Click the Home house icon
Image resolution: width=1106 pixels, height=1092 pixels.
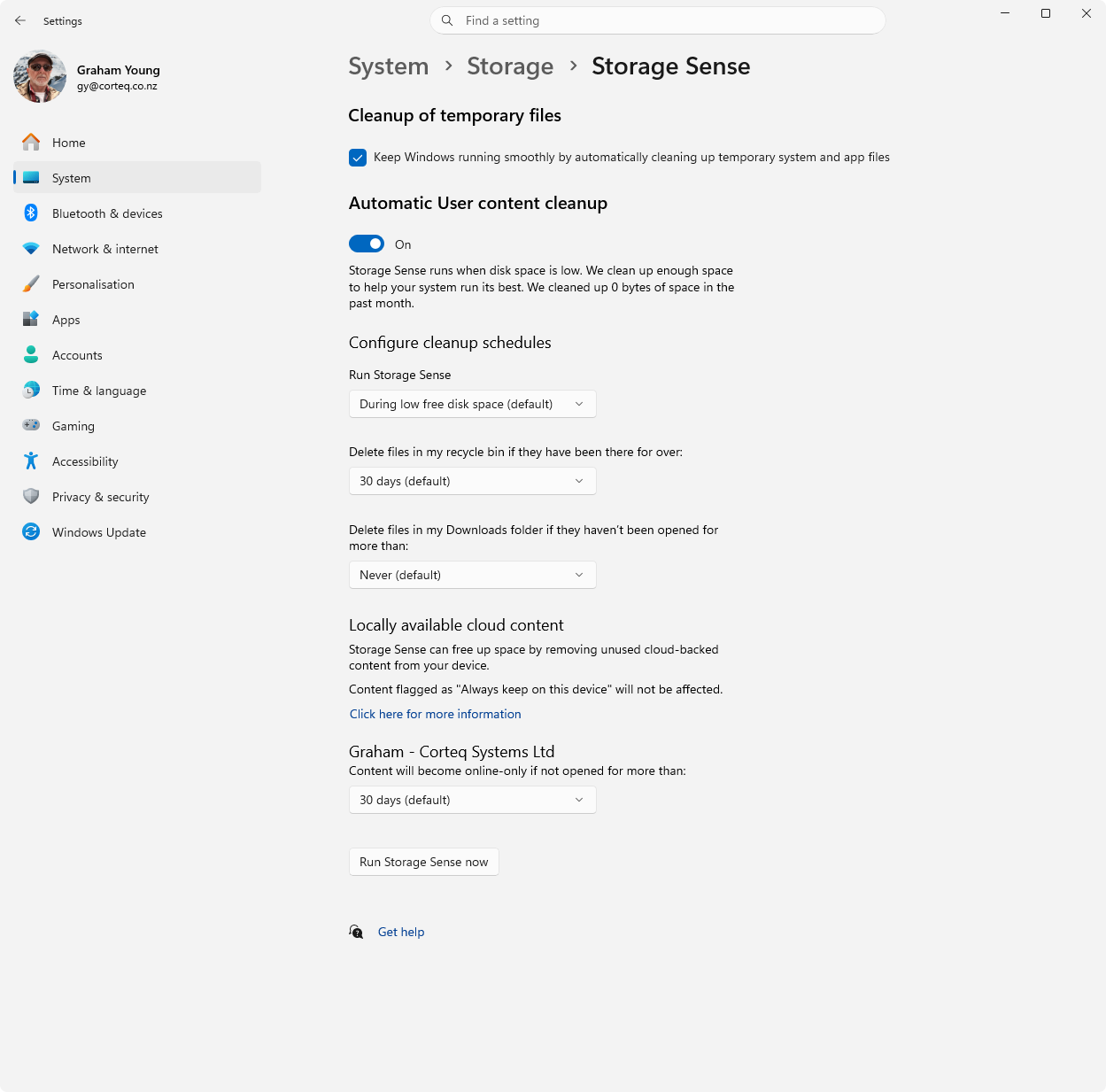pos(31,142)
